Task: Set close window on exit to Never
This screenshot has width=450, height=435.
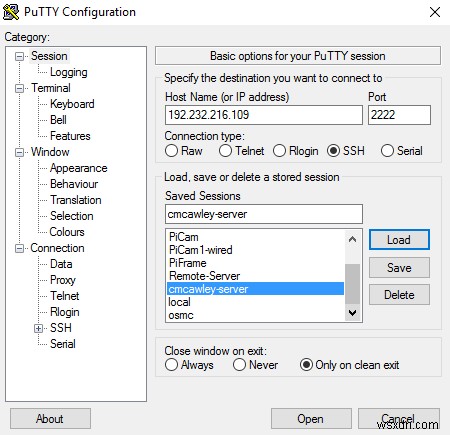Action: coord(239,365)
